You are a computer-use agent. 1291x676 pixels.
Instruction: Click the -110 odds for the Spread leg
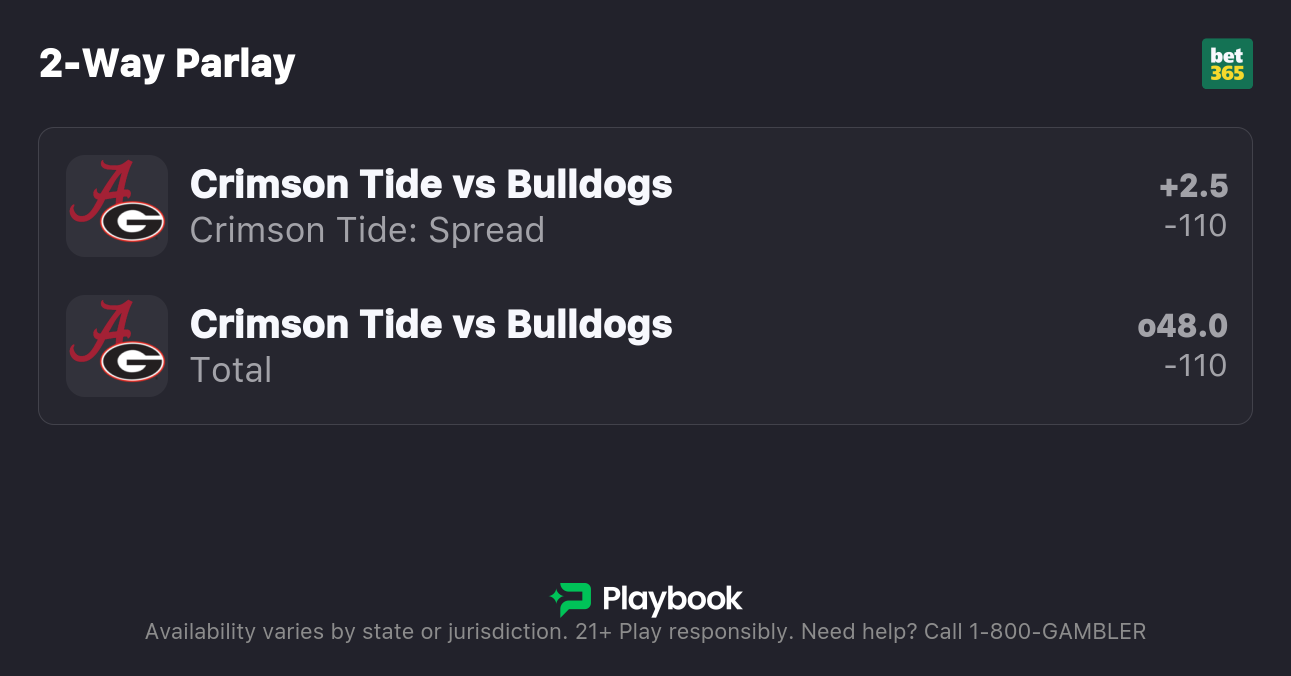[1195, 226]
